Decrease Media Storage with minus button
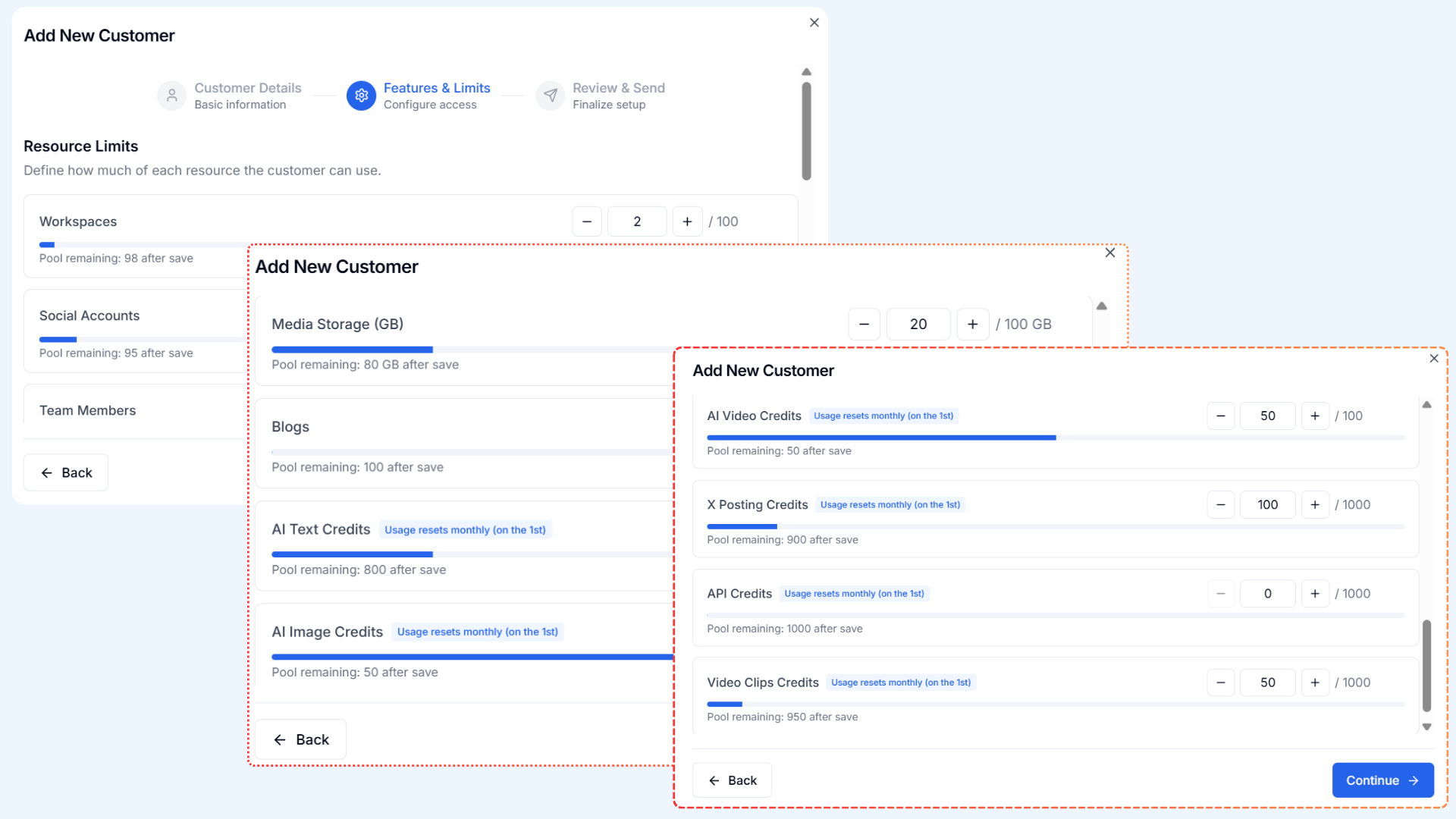The image size is (1456, 819). click(x=864, y=324)
